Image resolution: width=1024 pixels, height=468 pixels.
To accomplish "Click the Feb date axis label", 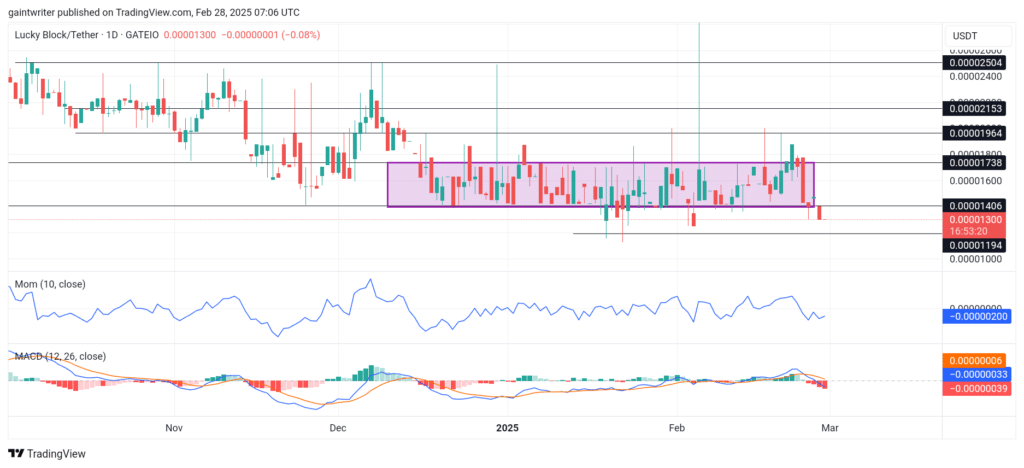I will tap(677, 428).
